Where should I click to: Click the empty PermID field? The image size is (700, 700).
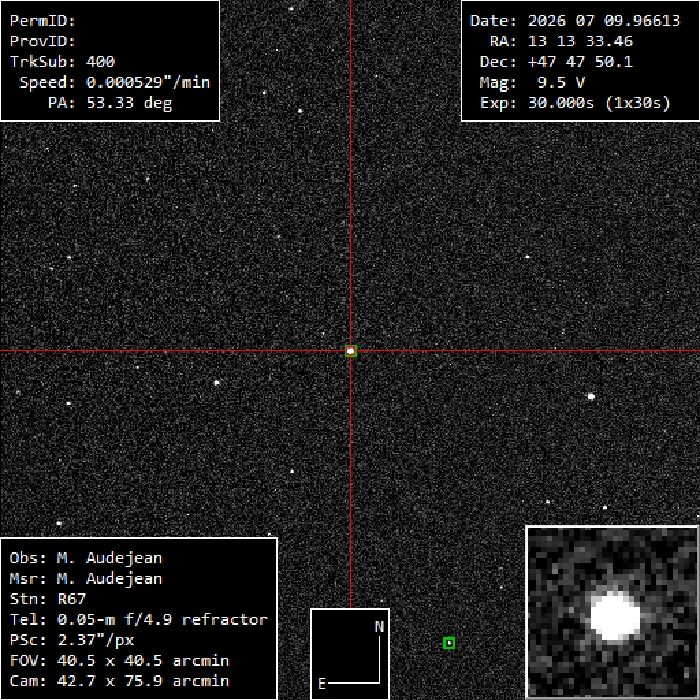tap(147, 21)
